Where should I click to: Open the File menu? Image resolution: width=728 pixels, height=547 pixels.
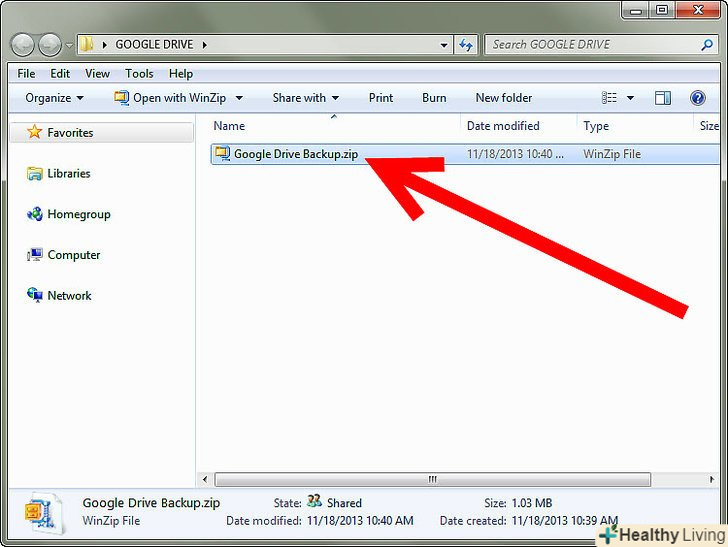26,74
